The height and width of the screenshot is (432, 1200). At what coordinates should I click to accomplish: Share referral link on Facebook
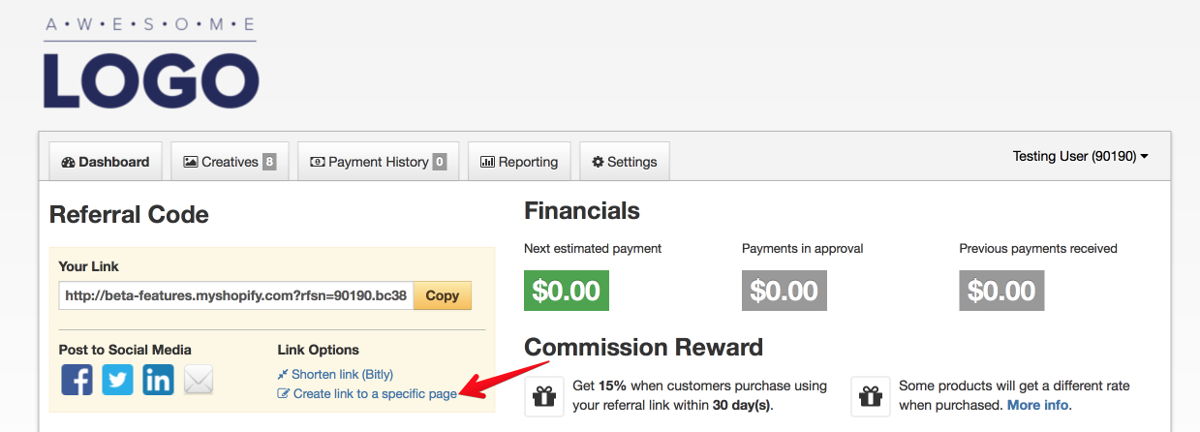click(x=77, y=379)
